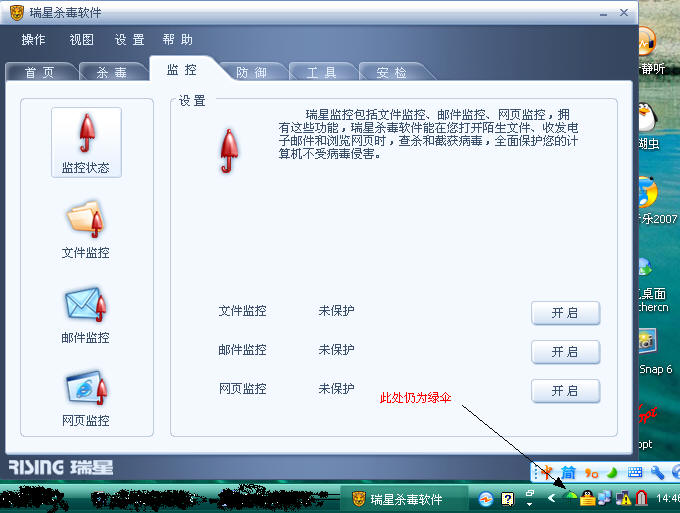Open the penguin desktop icon
The width and height of the screenshot is (680, 513).
pos(648,117)
